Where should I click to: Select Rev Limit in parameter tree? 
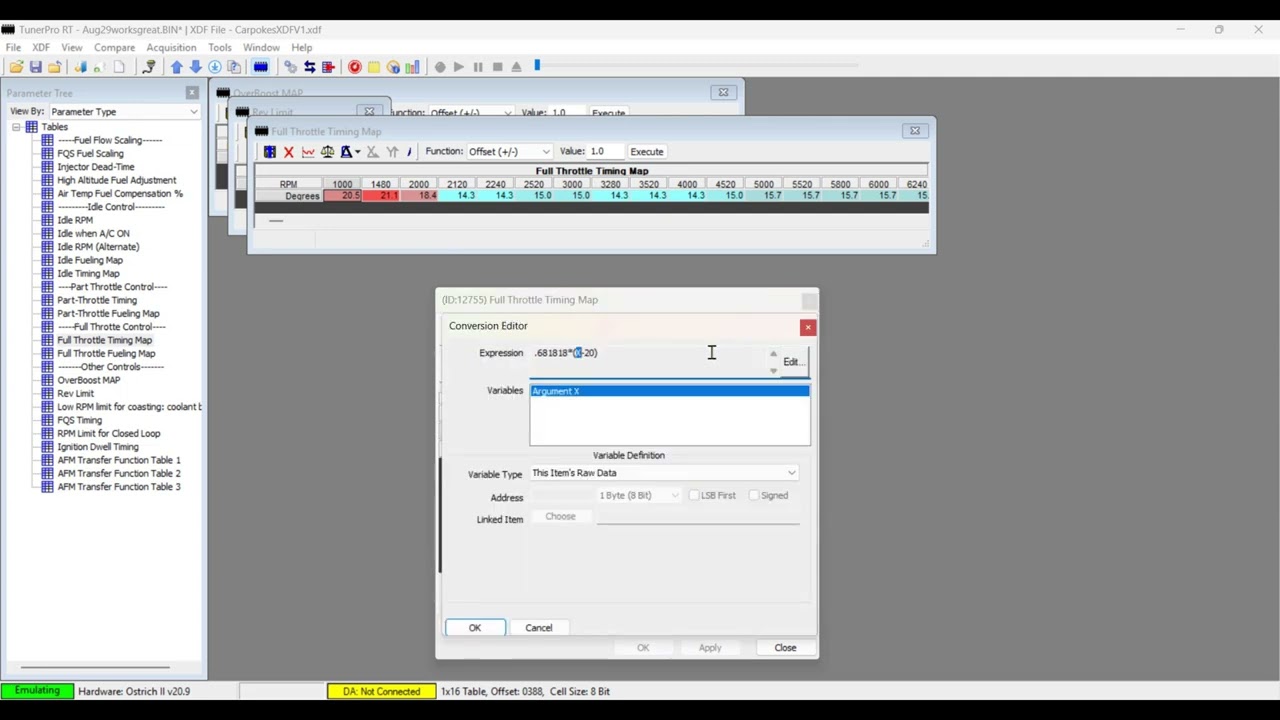(75, 393)
